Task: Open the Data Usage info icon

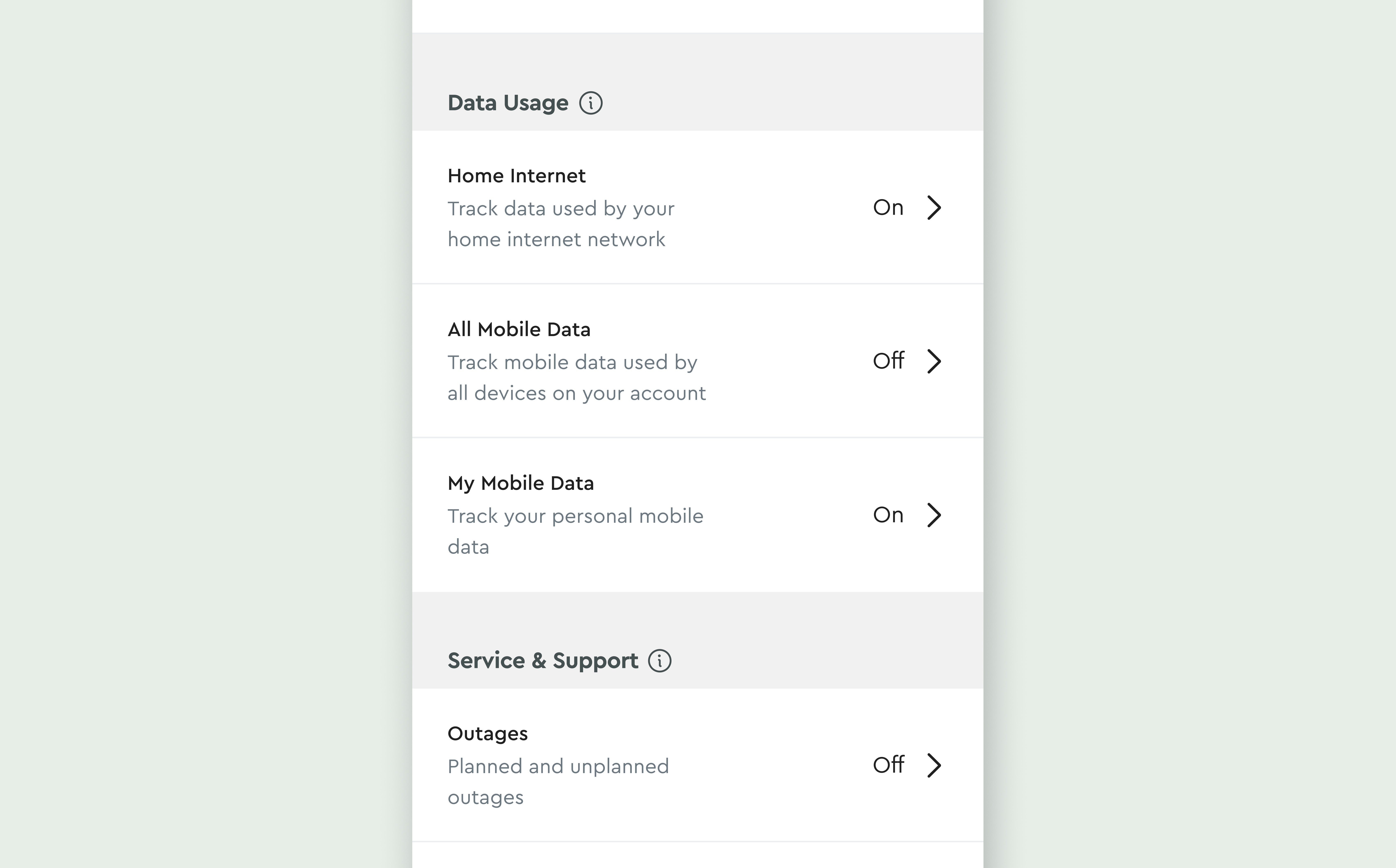Action: coord(590,103)
